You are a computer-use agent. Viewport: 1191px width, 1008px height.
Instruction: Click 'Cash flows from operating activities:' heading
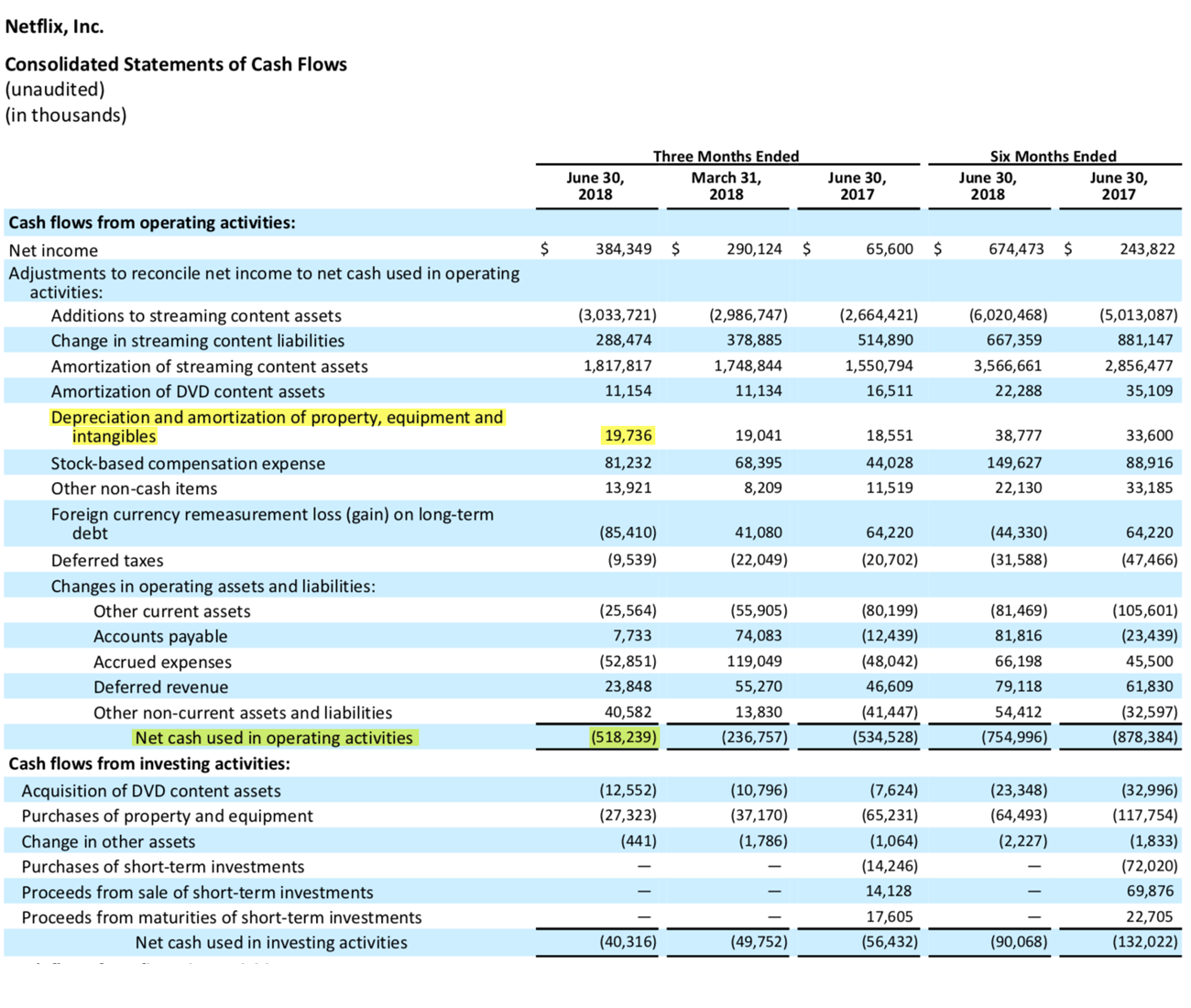pyautogui.click(x=152, y=223)
